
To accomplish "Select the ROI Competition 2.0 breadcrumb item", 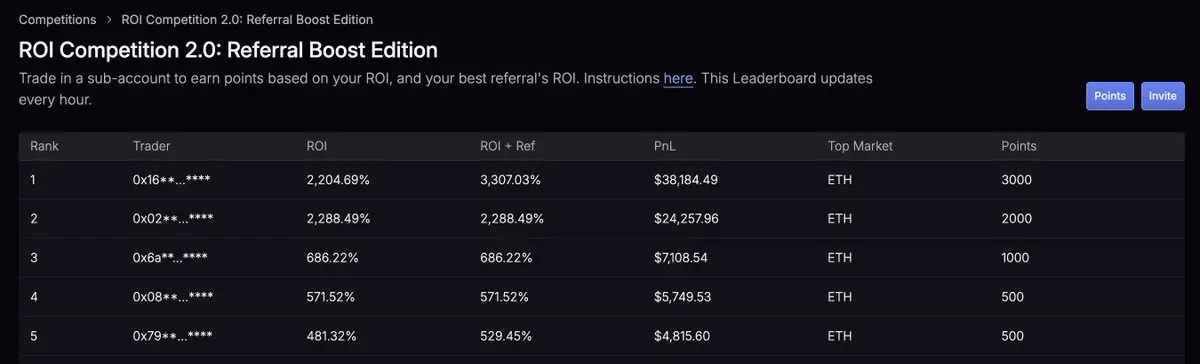I will coord(248,19).
